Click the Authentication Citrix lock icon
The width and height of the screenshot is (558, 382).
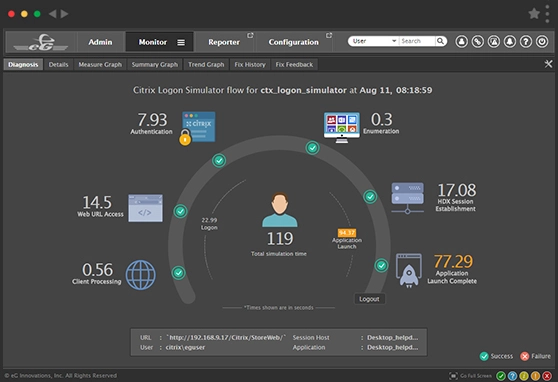(198, 128)
